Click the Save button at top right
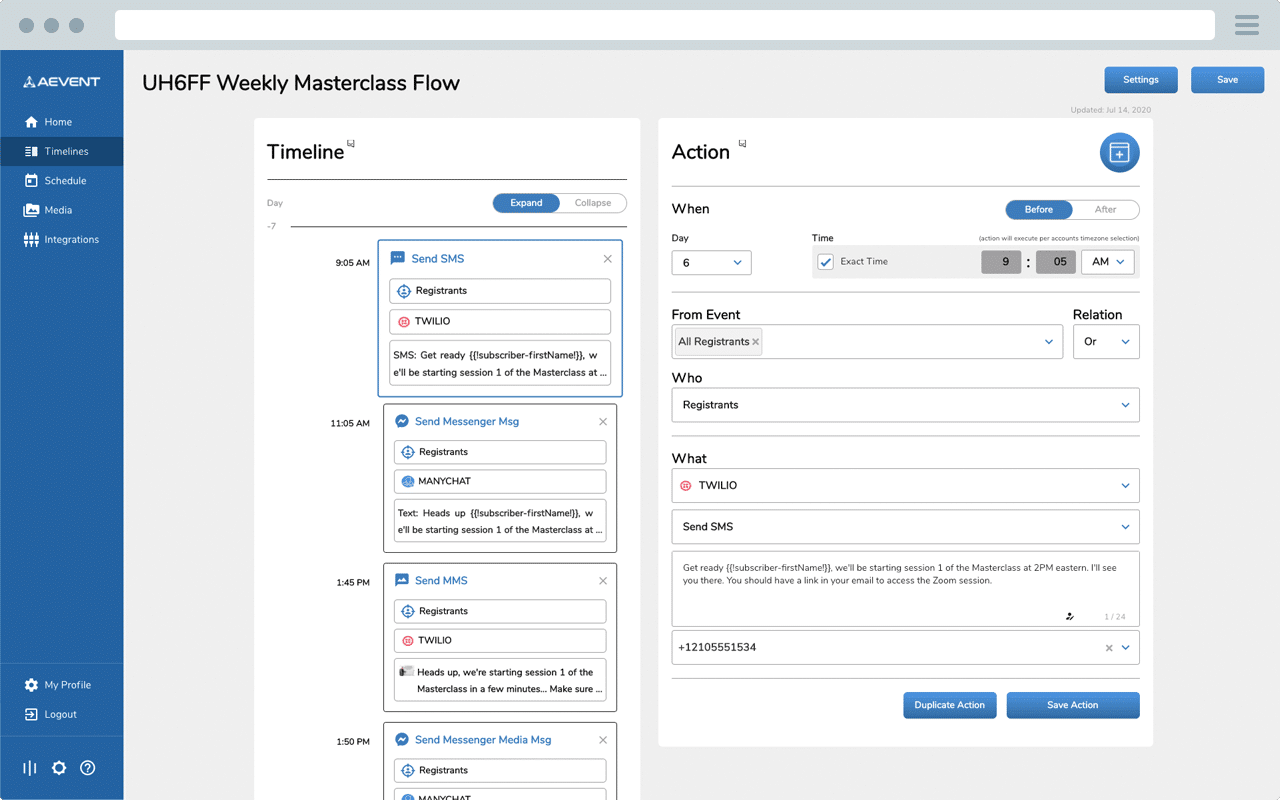The image size is (1280, 800). click(x=1227, y=80)
